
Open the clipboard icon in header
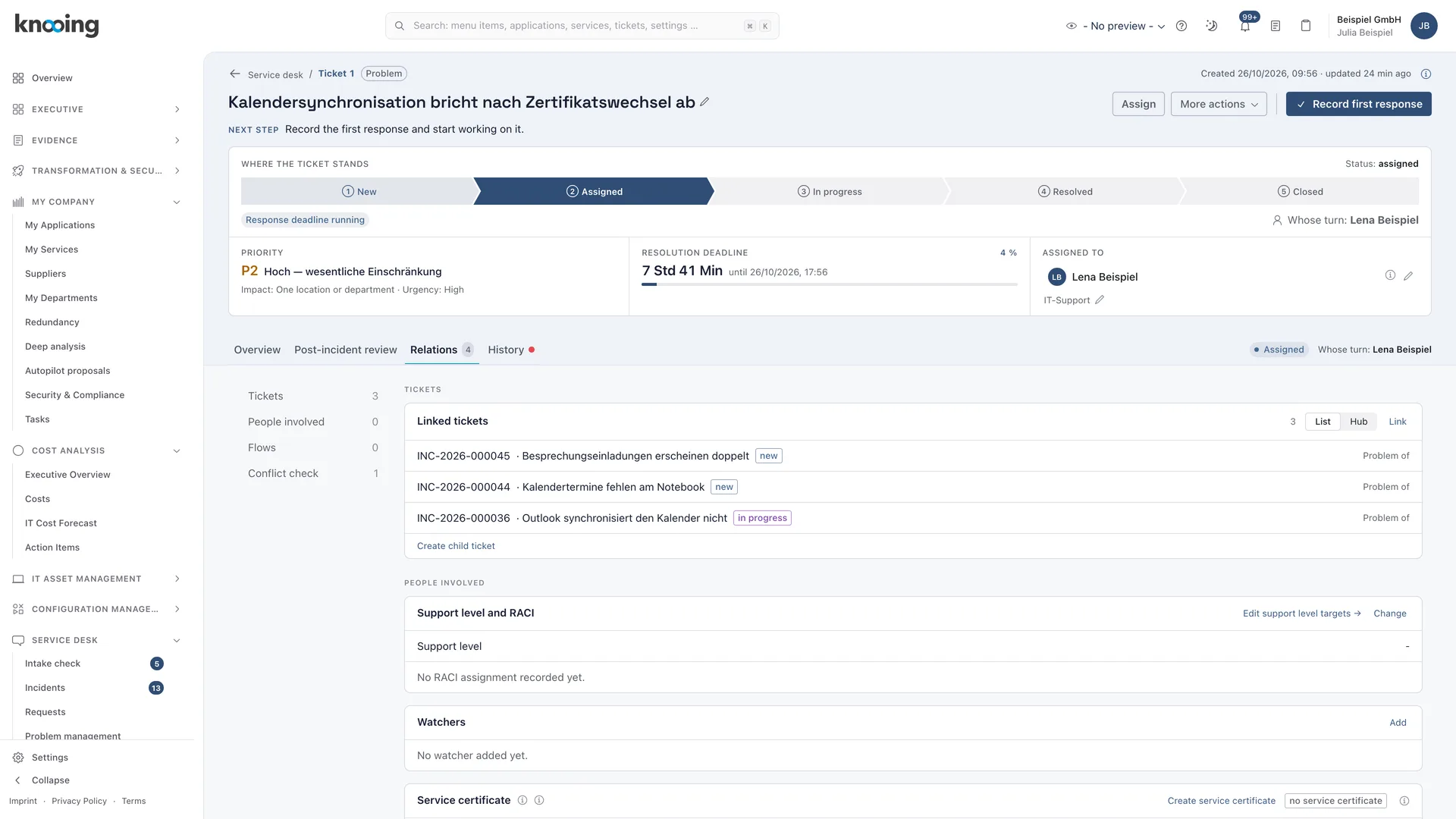(1306, 26)
